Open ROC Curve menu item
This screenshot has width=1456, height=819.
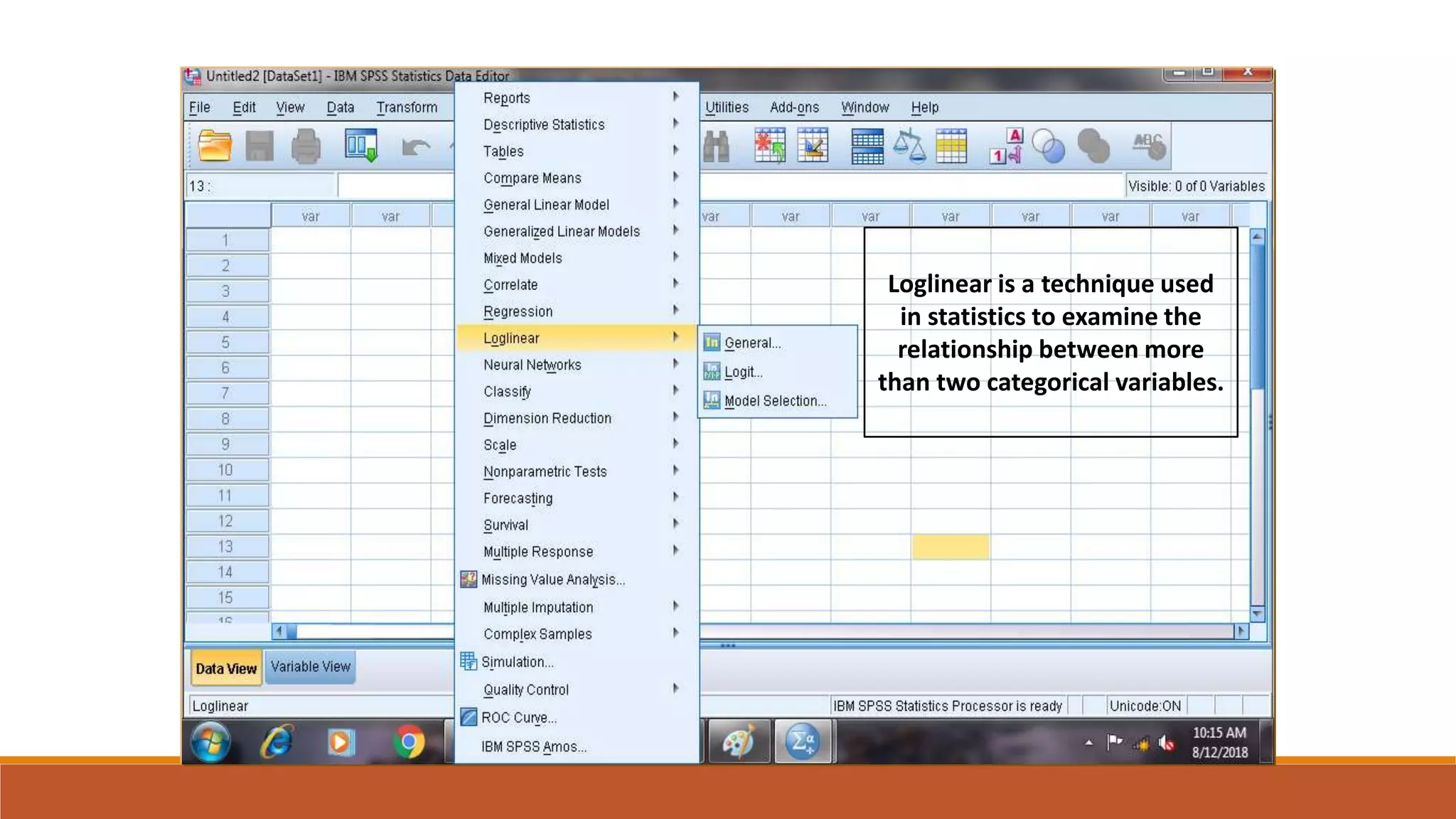[x=577, y=717]
